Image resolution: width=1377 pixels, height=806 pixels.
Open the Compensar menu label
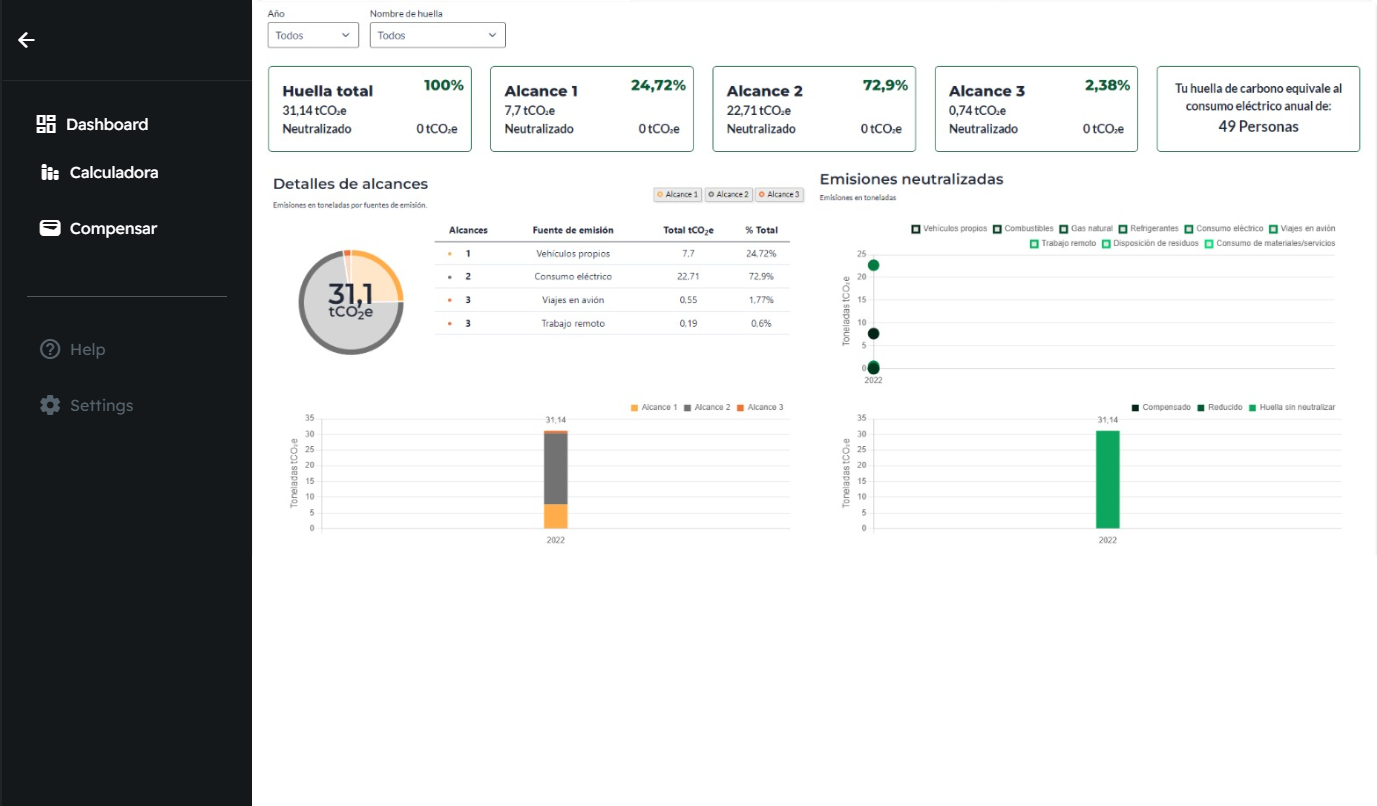click(113, 228)
